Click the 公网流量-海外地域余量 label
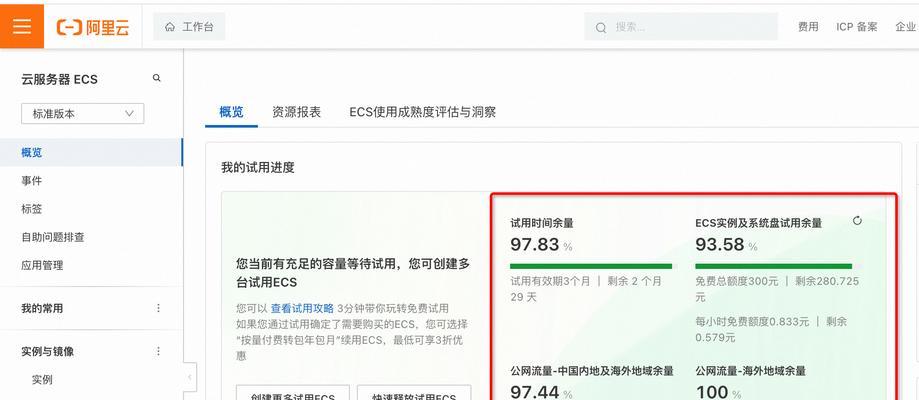Image resolution: width=919 pixels, height=400 pixels. pos(750,371)
